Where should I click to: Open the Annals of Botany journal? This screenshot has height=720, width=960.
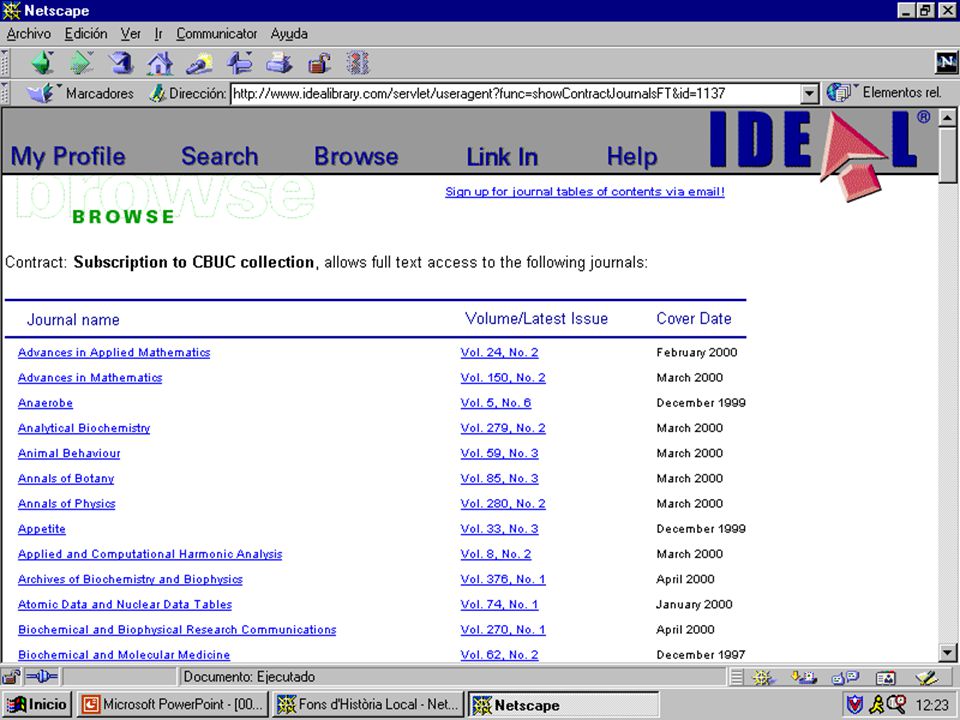point(66,478)
